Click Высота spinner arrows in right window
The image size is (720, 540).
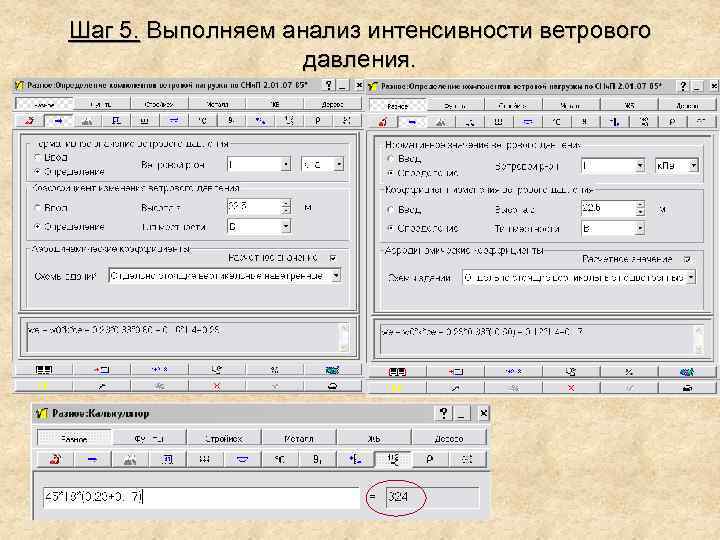pos(640,208)
